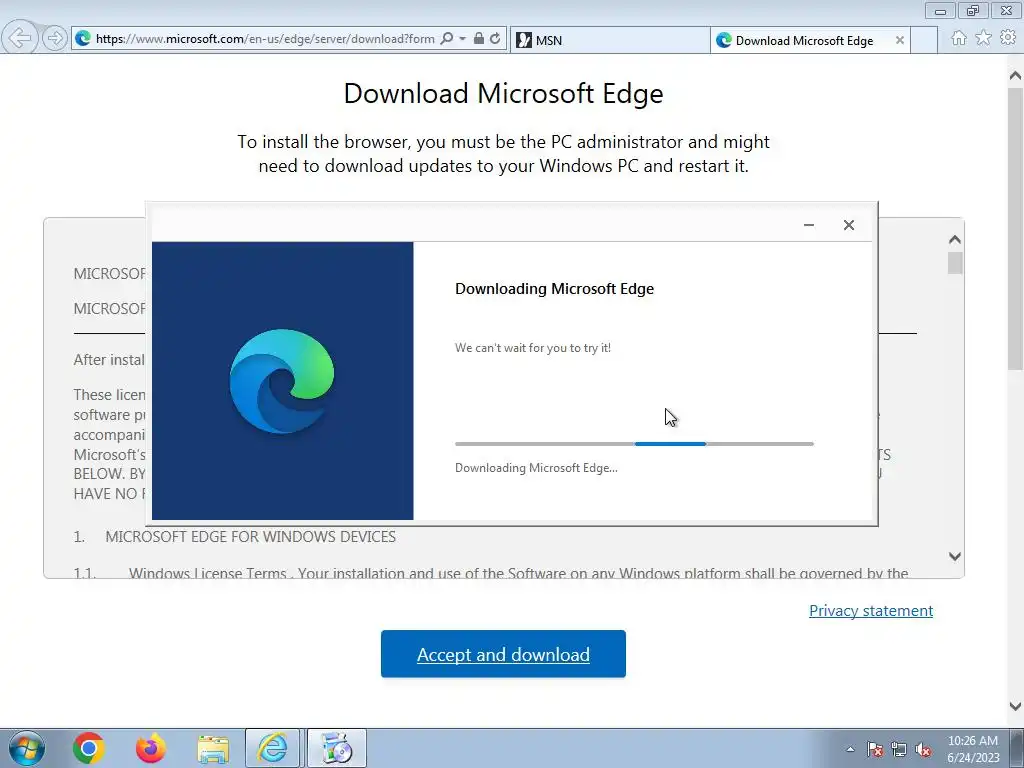Launch Google Chrome from taskbar

(89, 748)
